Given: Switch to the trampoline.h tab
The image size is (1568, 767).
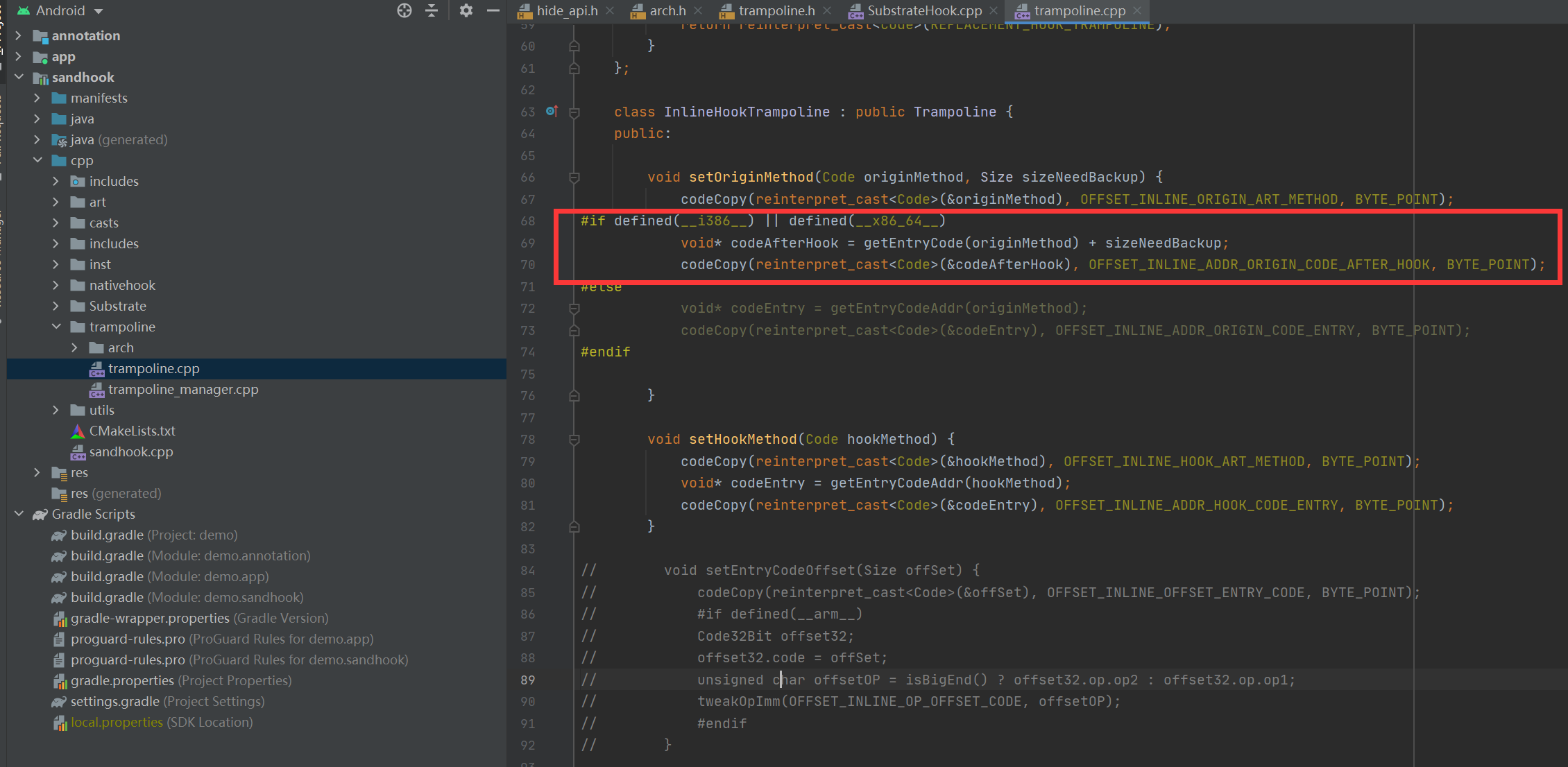Looking at the screenshot, I should click(x=776, y=10).
